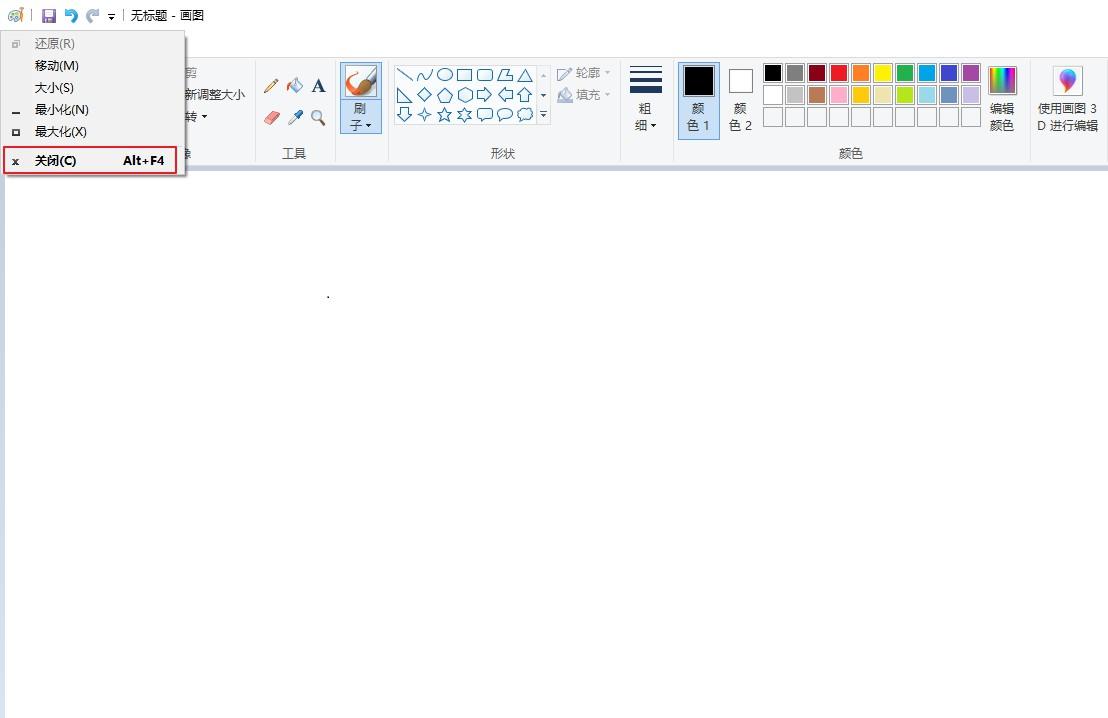Select the Text tool
The width and height of the screenshot is (1108, 718).
[319, 86]
